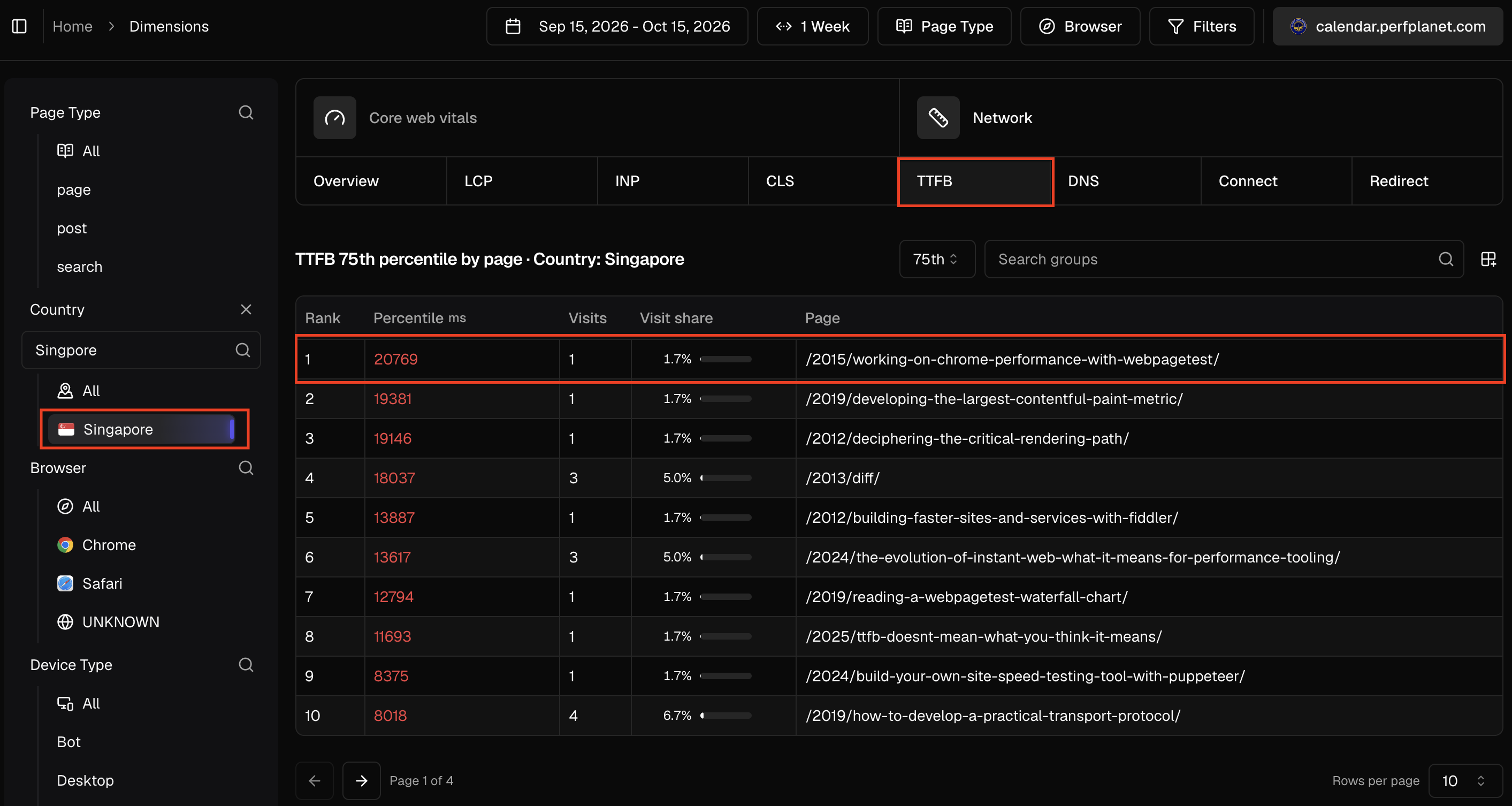Open the 1 Week interval dropdown
Image resolution: width=1512 pixels, height=806 pixels.
pyautogui.click(x=812, y=26)
